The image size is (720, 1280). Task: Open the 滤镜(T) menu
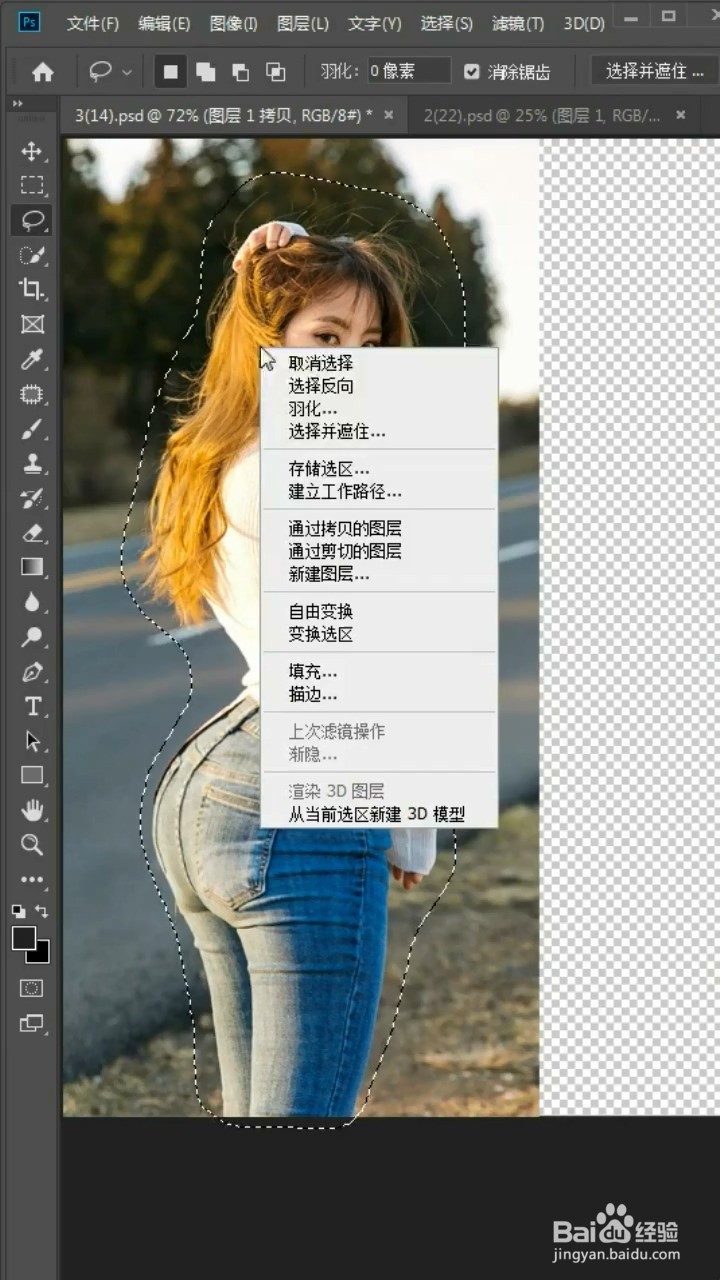point(517,23)
